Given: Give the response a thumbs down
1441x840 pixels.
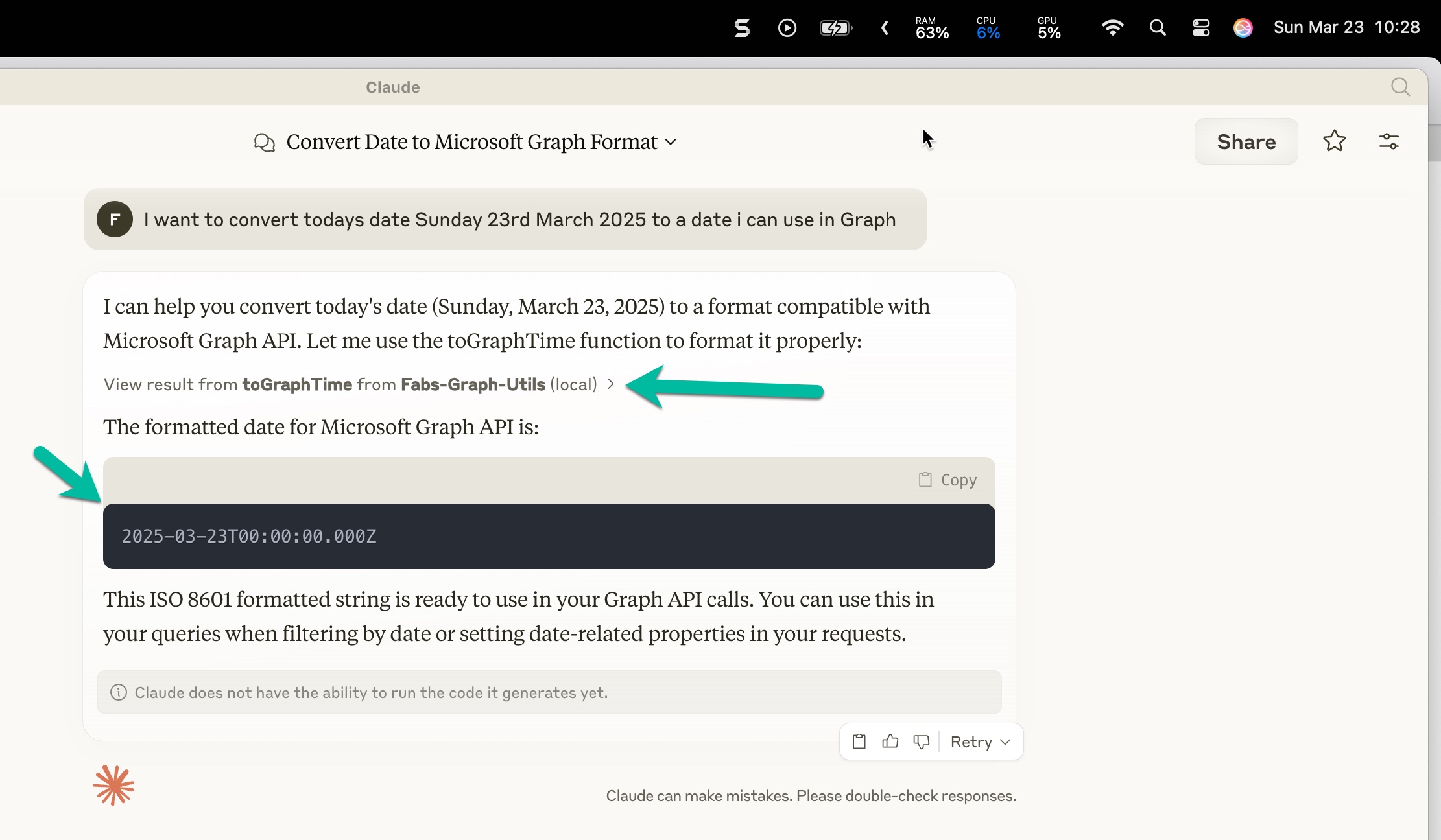Looking at the screenshot, I should [x=921, y=741].
